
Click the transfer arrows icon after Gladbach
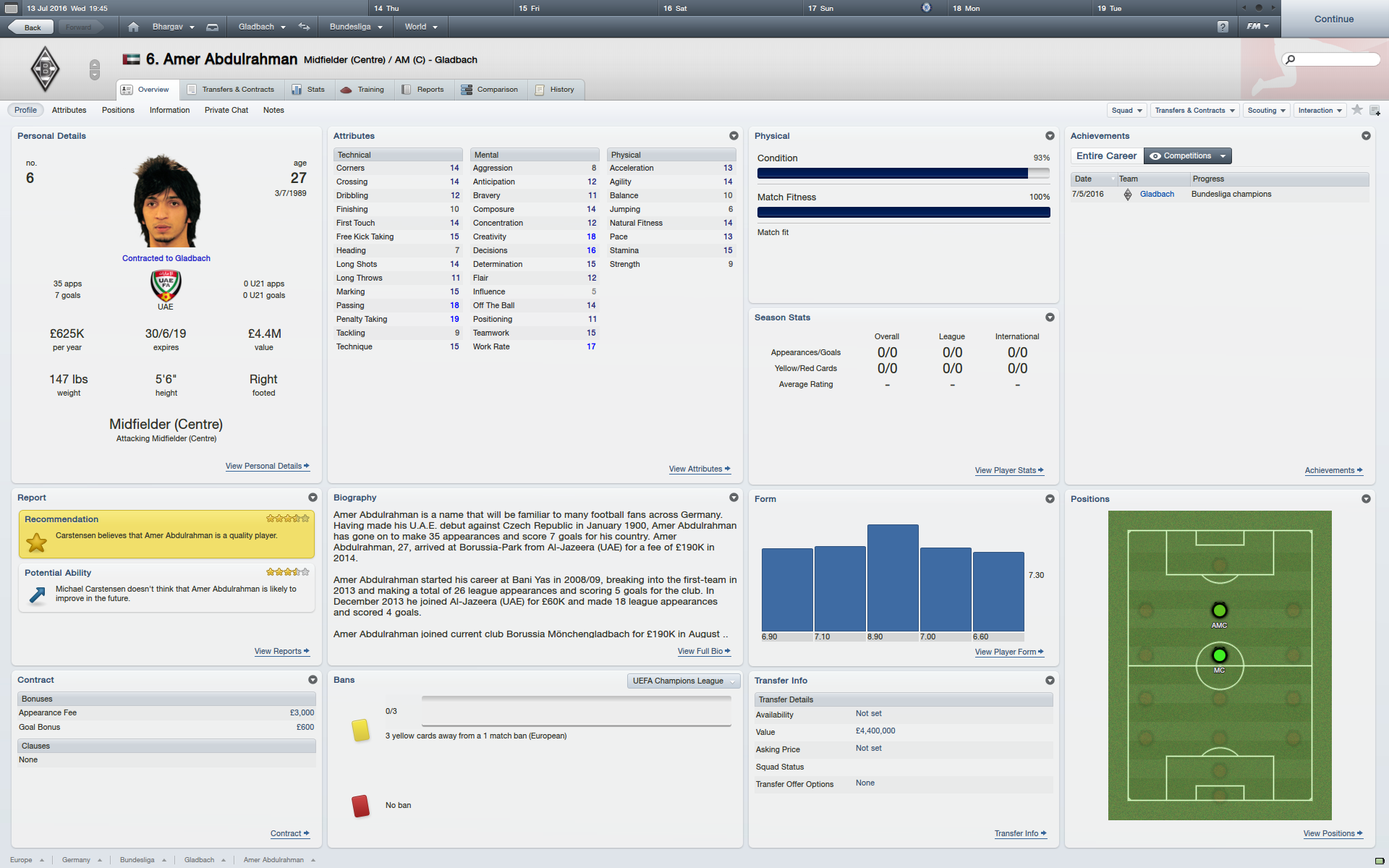pos(305,27)
